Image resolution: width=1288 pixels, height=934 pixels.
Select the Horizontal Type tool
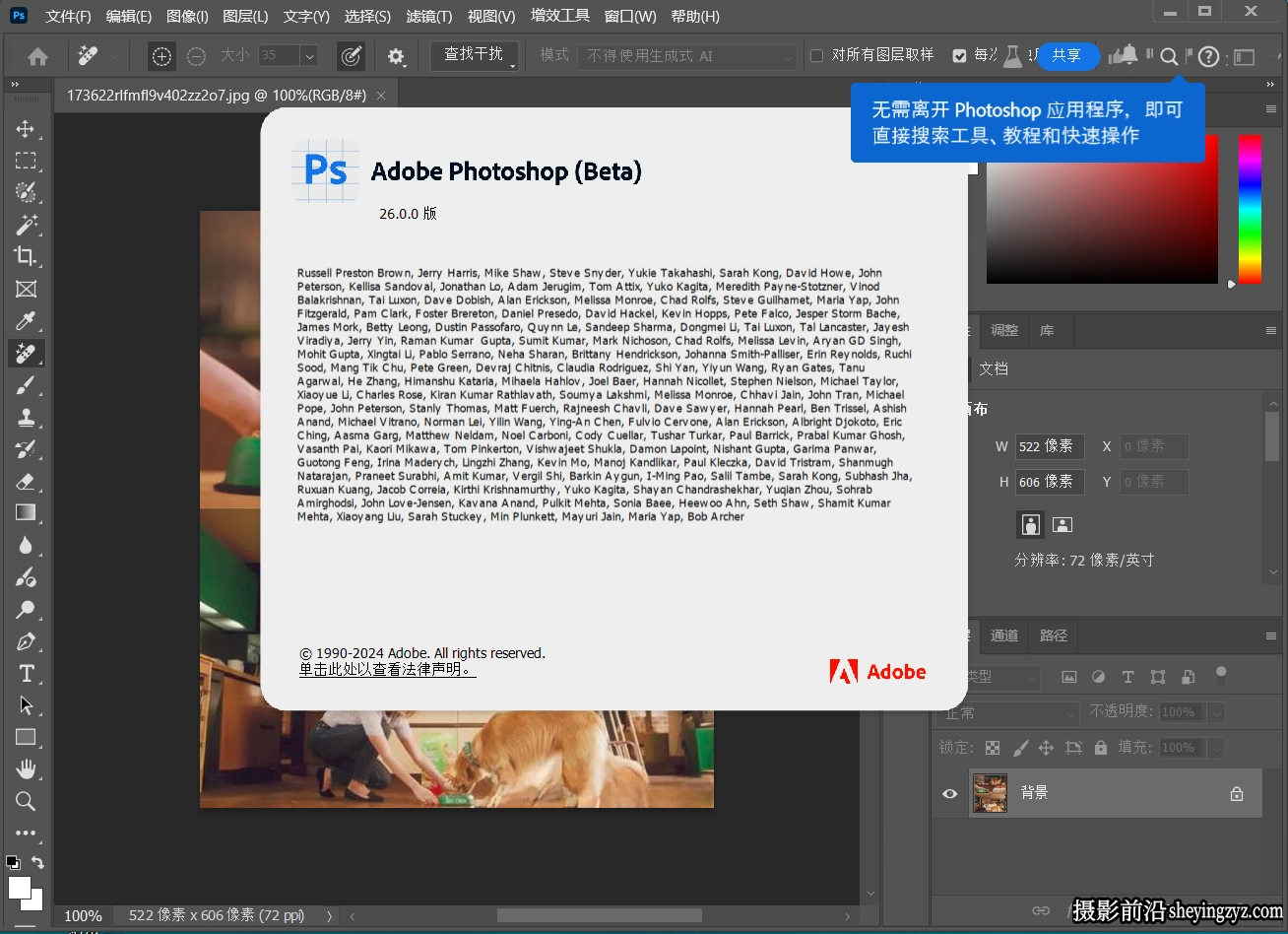26,674
